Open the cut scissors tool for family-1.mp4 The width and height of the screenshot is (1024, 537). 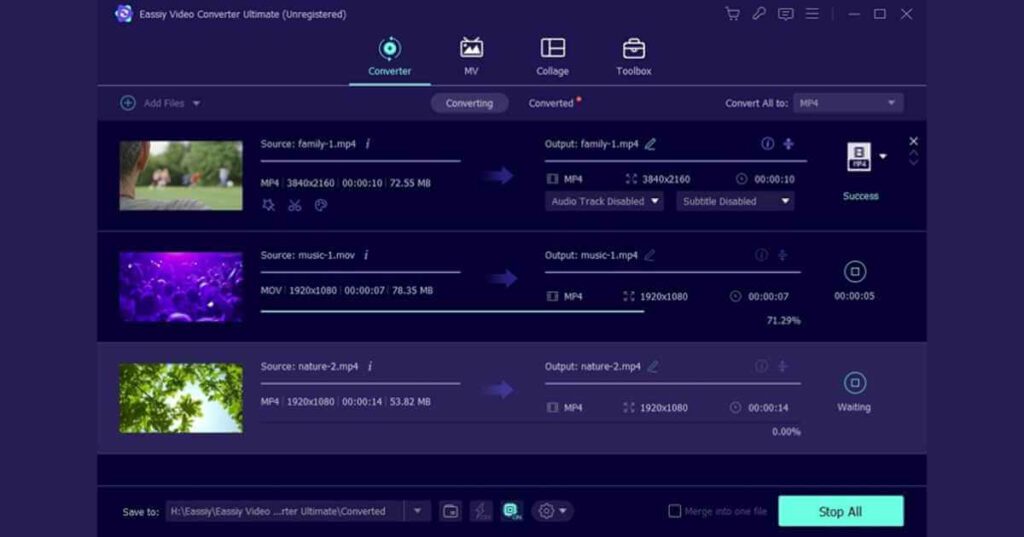coord(295,205)
